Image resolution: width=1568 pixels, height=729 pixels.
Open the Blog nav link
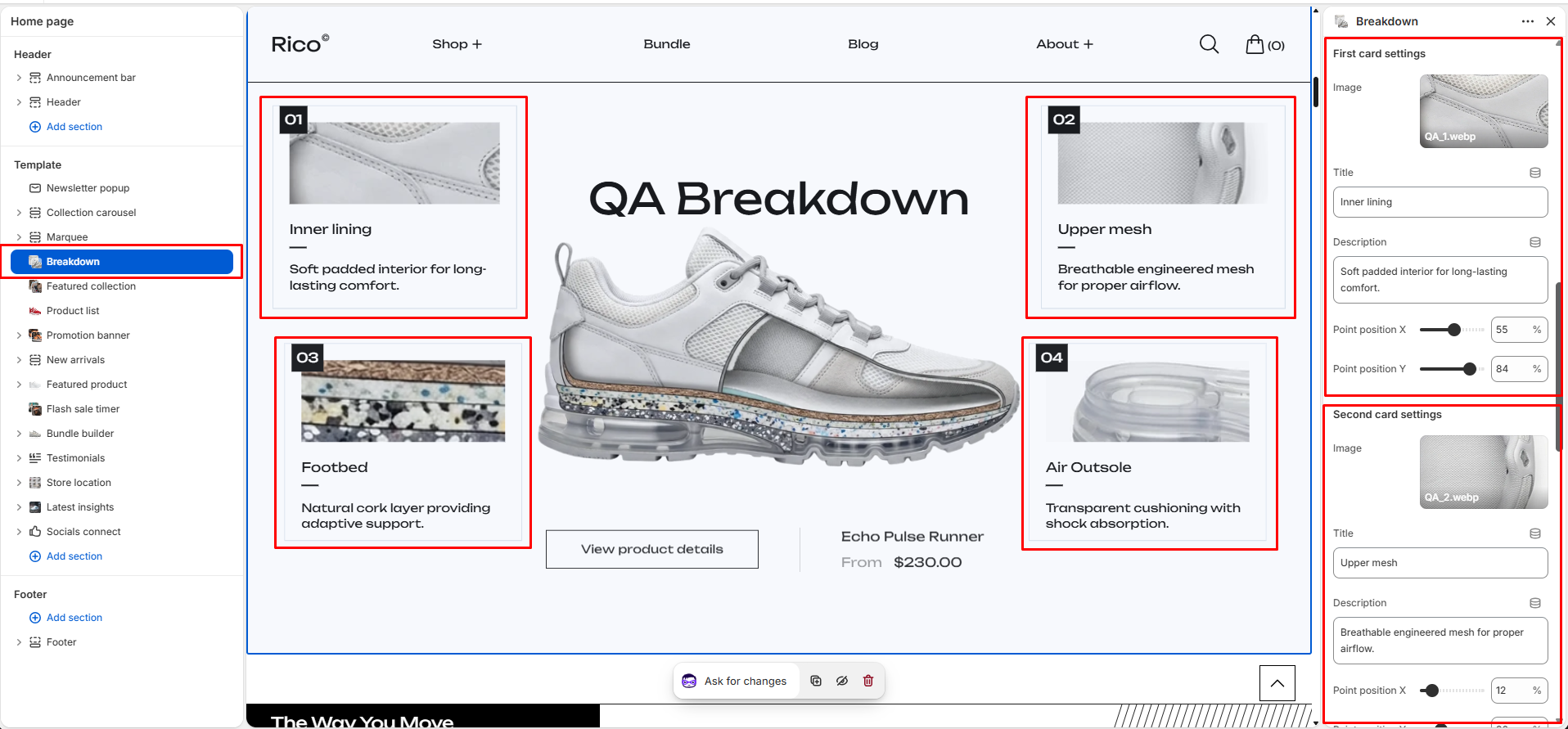(x=863, y=44)
